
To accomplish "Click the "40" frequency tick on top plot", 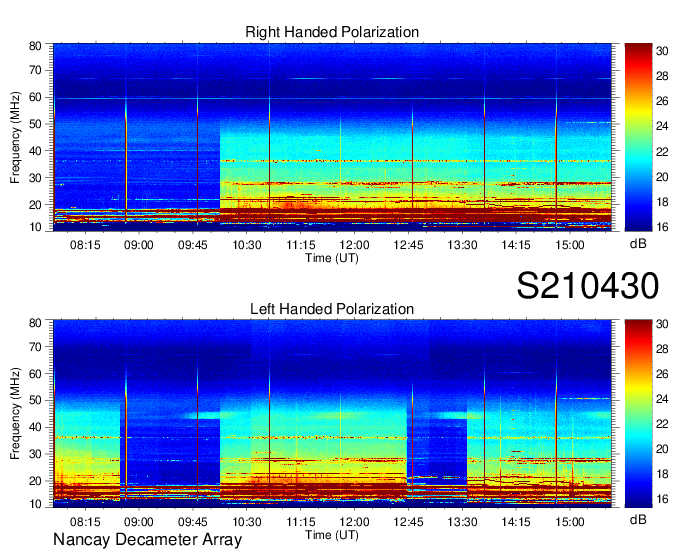I will tap(35, 151).
